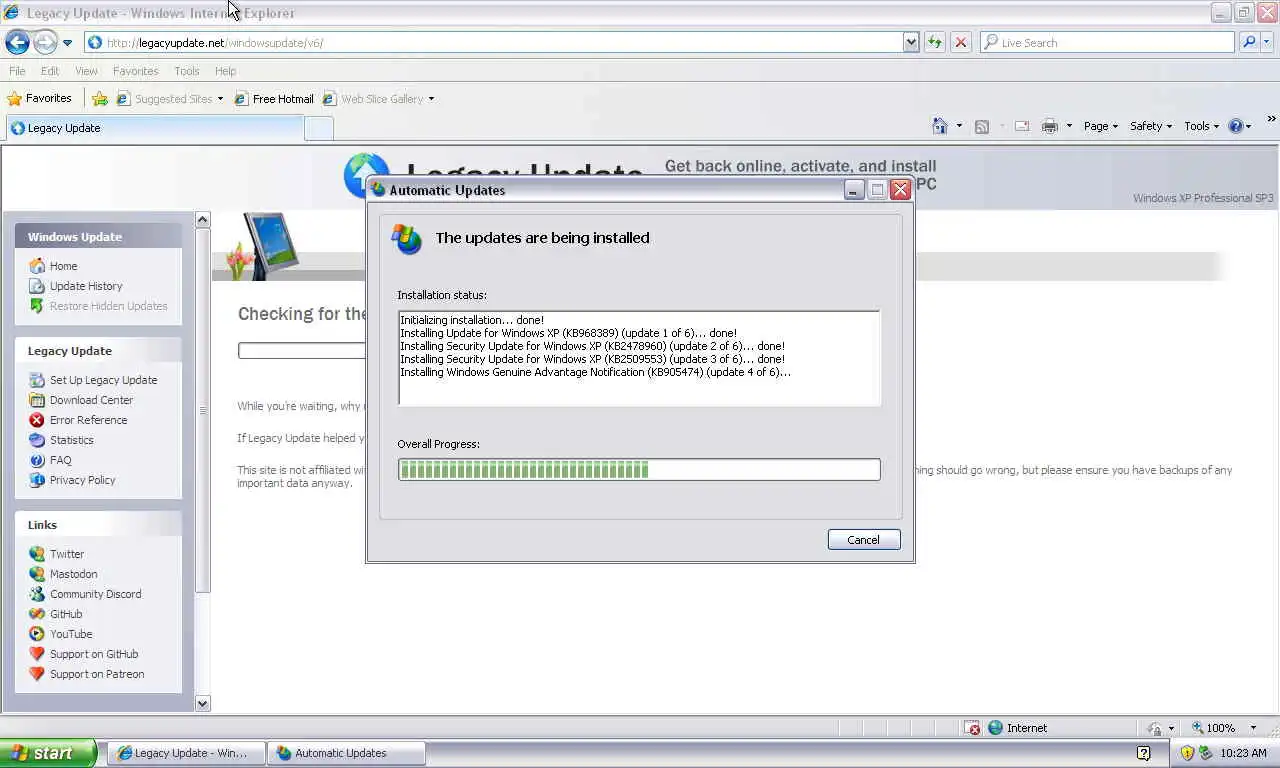Screen dimensions: 1280x768
Task: Open the recent pages dropdown arrow
Action: point(67,43)
